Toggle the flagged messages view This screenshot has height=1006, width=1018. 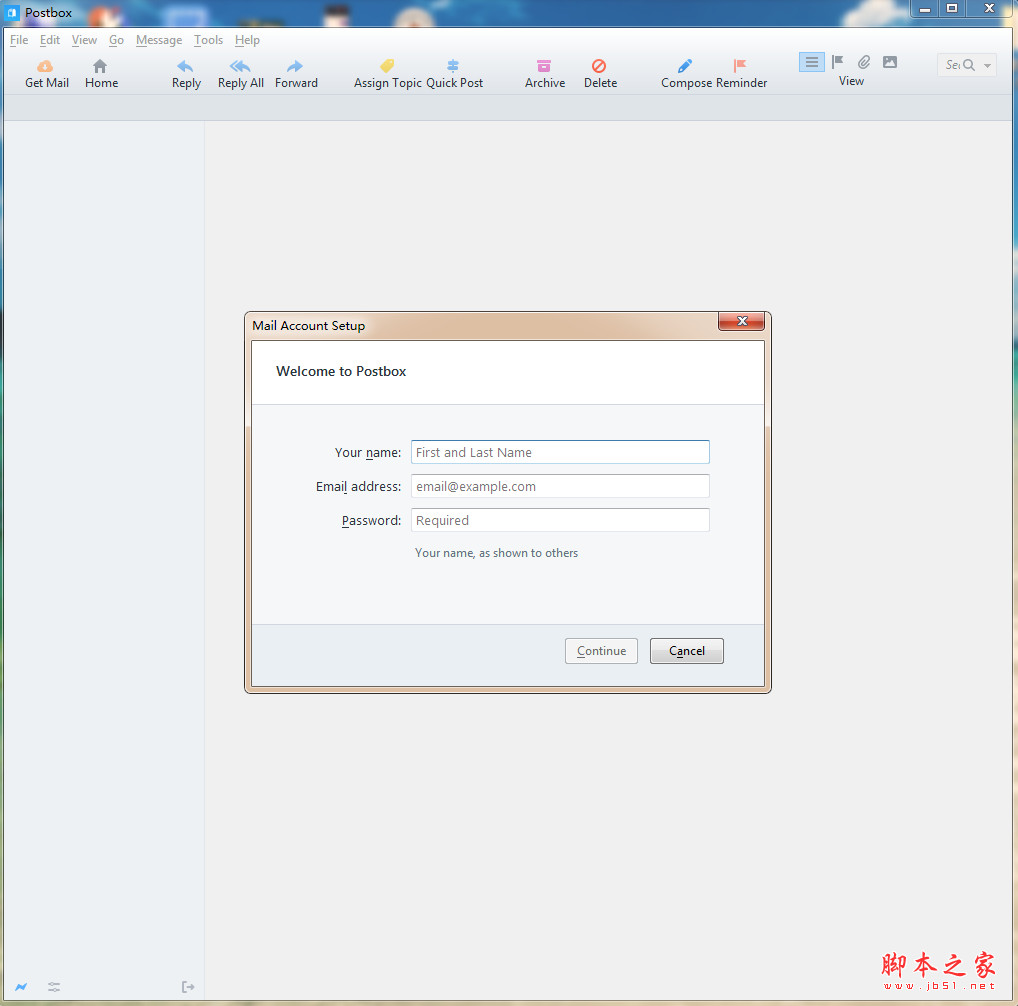point(838,62)
